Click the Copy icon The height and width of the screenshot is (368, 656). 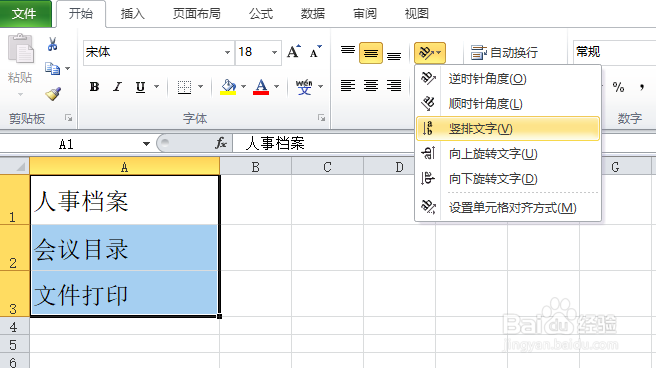[52, 68]
